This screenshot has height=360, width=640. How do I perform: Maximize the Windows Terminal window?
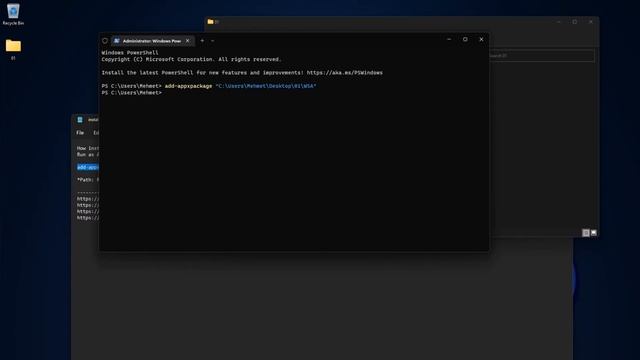(x=465, y=40)
